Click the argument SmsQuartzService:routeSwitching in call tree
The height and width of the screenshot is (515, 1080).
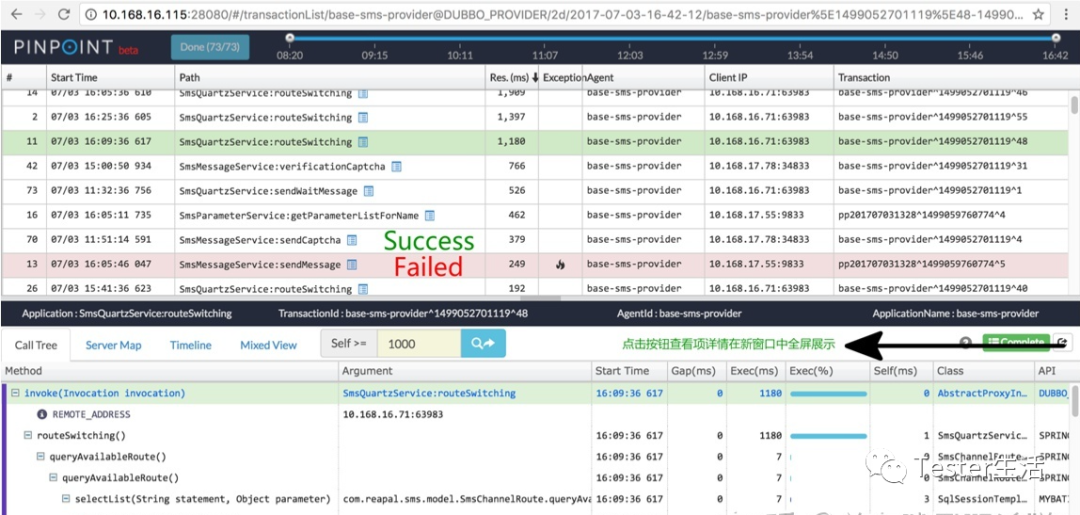pyautogui.click(x=429, y=393)
